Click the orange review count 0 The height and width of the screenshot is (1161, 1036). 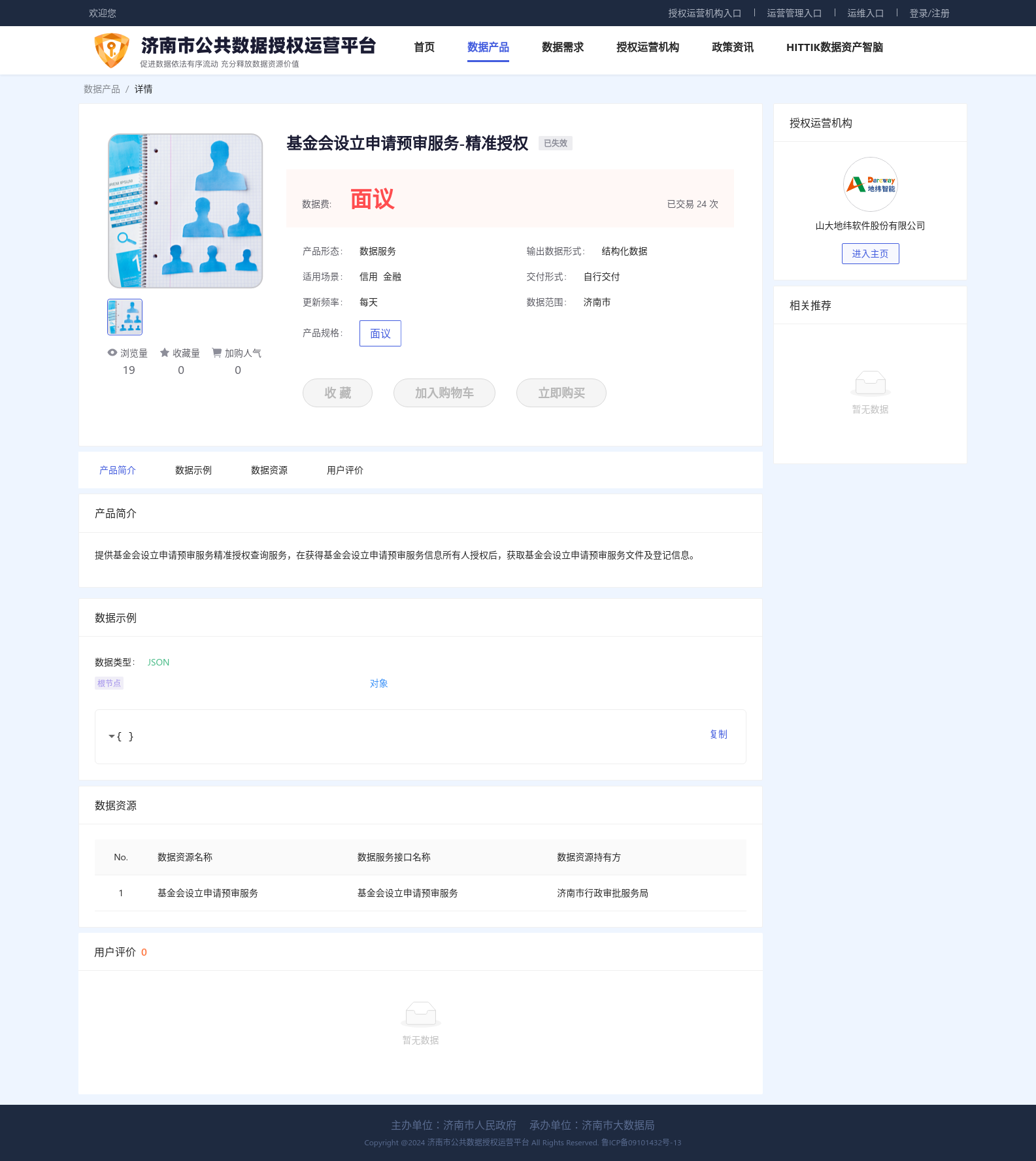click(x=144, y=952)
